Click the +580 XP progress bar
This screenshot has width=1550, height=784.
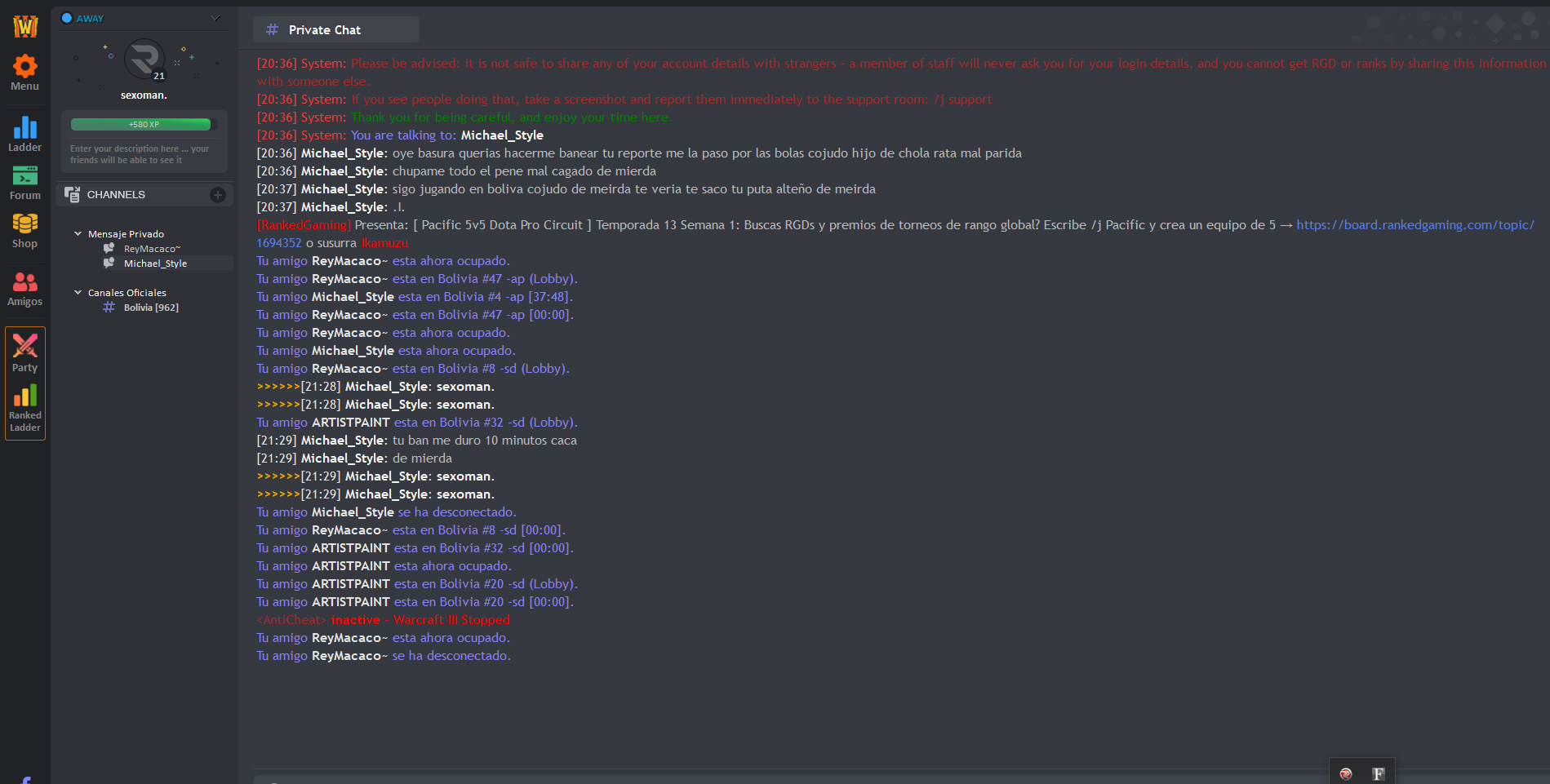pos(141,125)
